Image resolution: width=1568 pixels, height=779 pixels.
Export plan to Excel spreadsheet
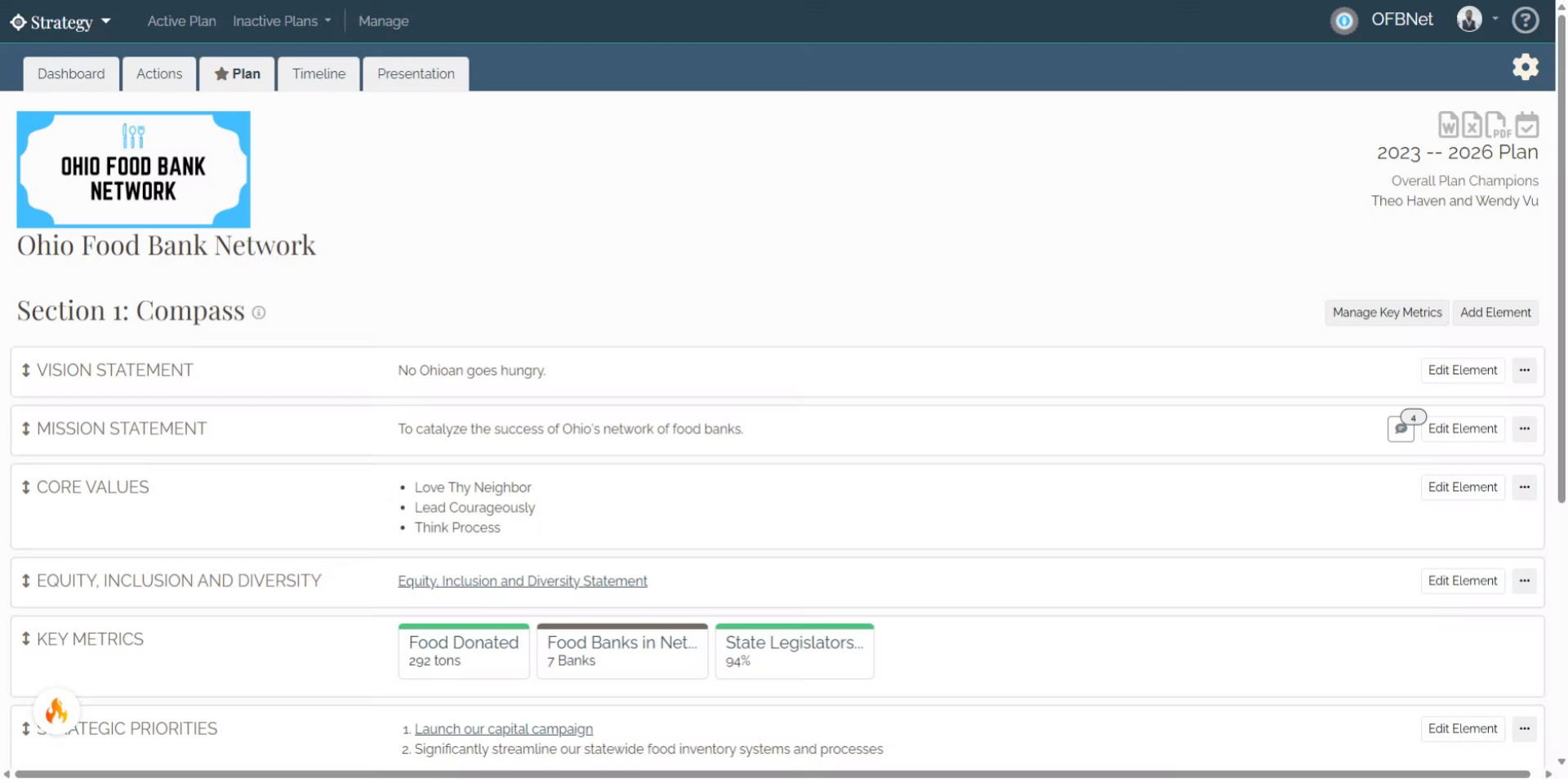point(1472,125)
